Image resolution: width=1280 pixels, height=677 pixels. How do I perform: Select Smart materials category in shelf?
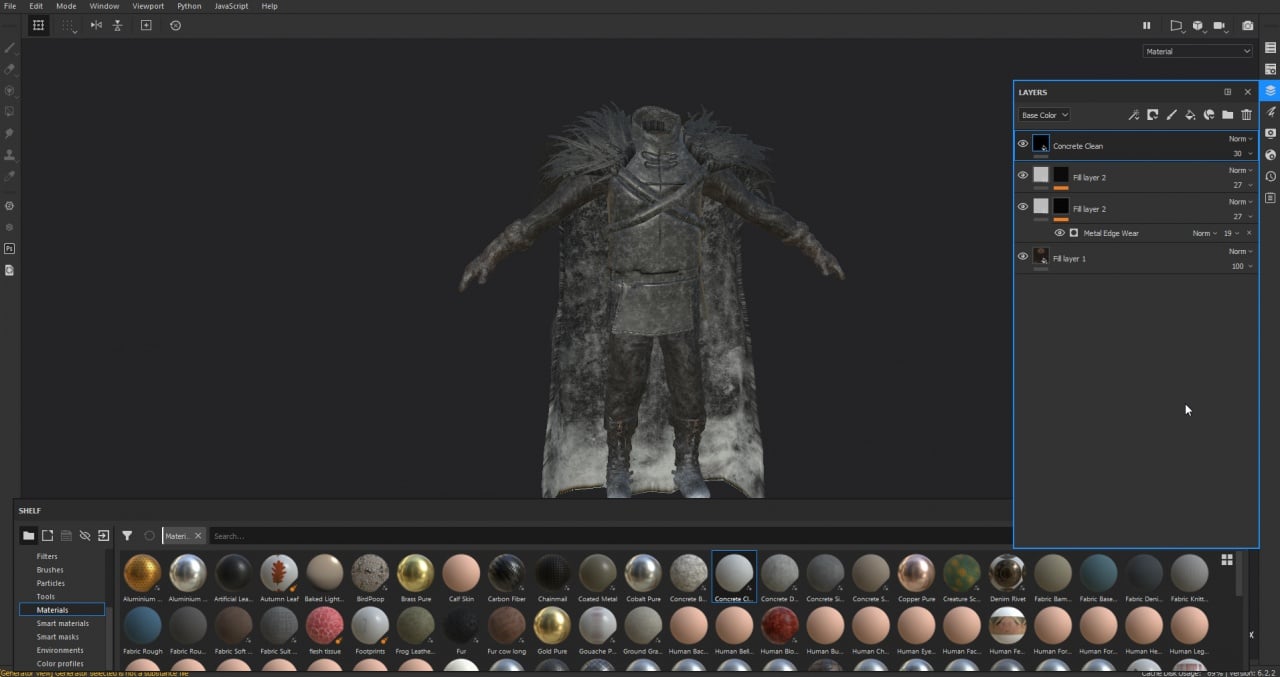tap(62, 623)
